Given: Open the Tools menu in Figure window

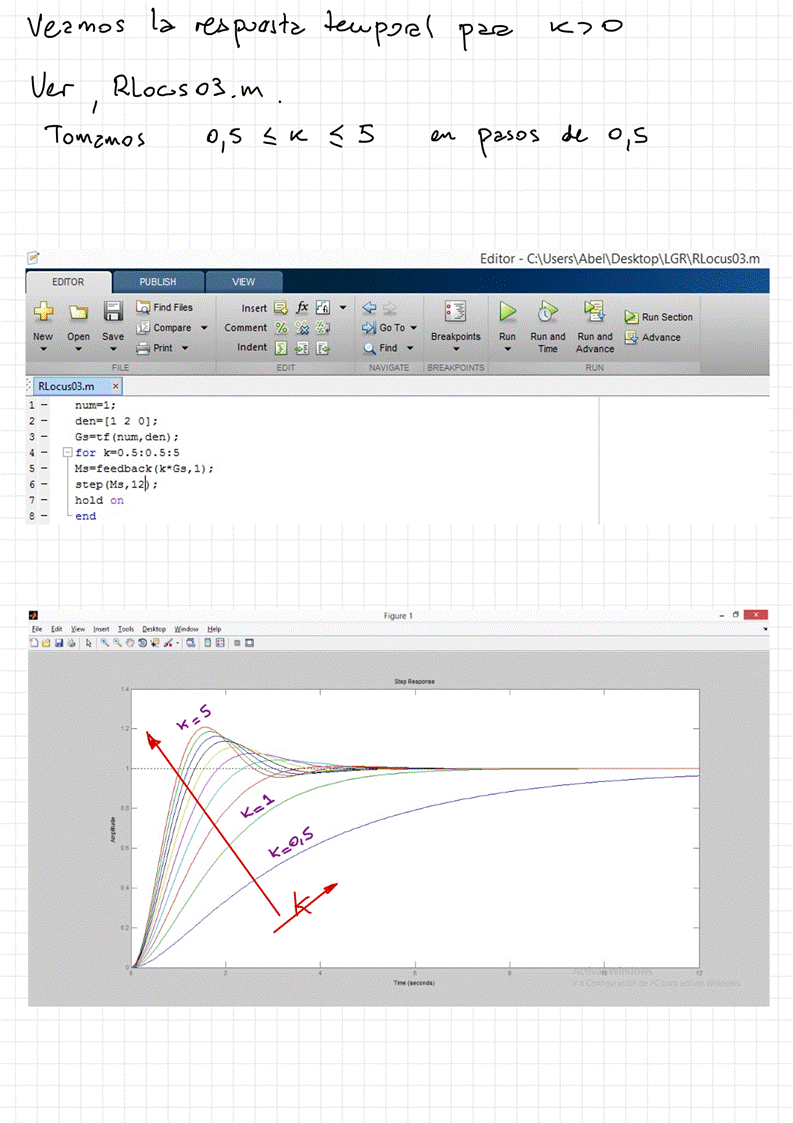Looking at the screenshot, I should coord(126,629).
